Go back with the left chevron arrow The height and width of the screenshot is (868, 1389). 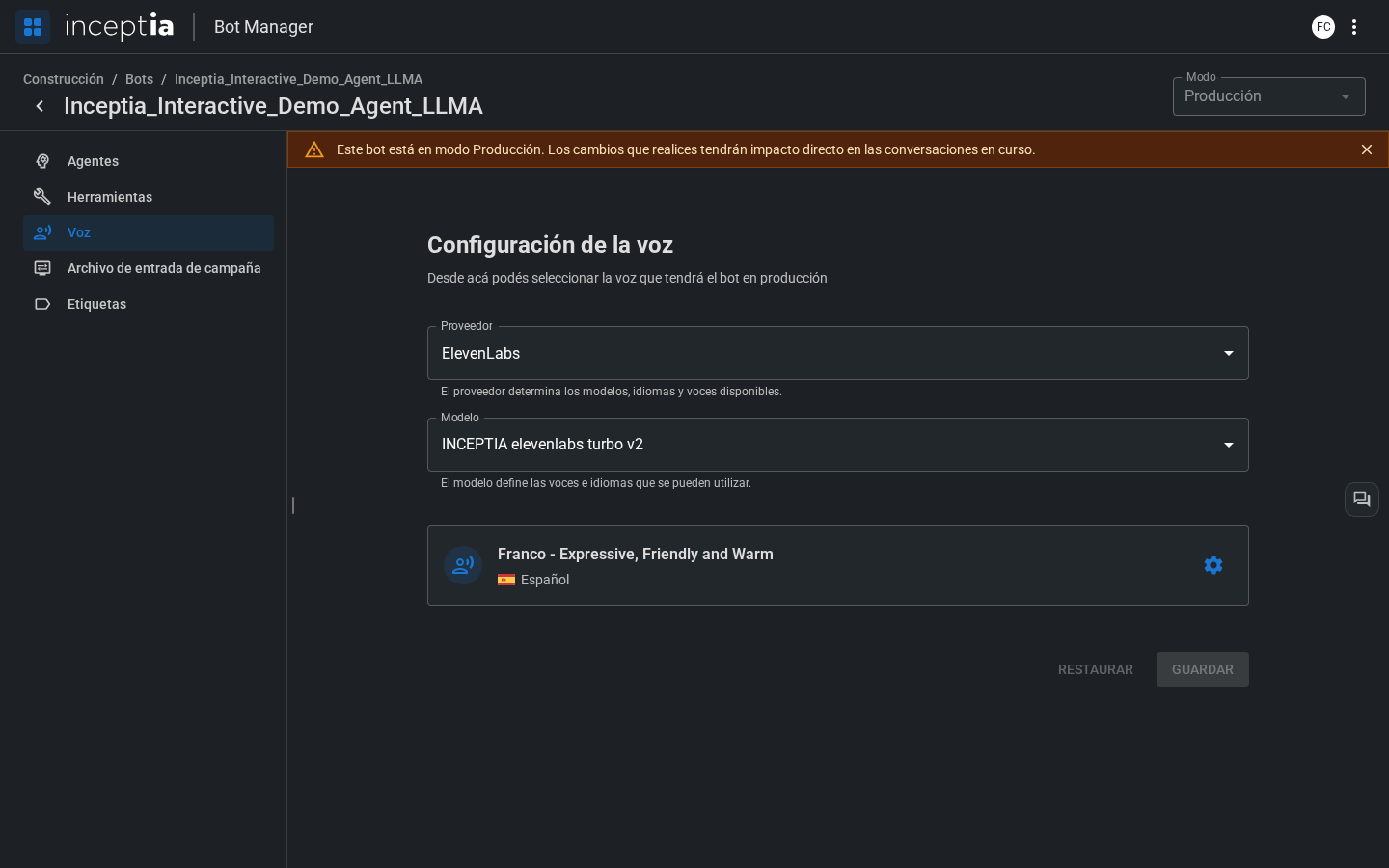pos(40,106)
